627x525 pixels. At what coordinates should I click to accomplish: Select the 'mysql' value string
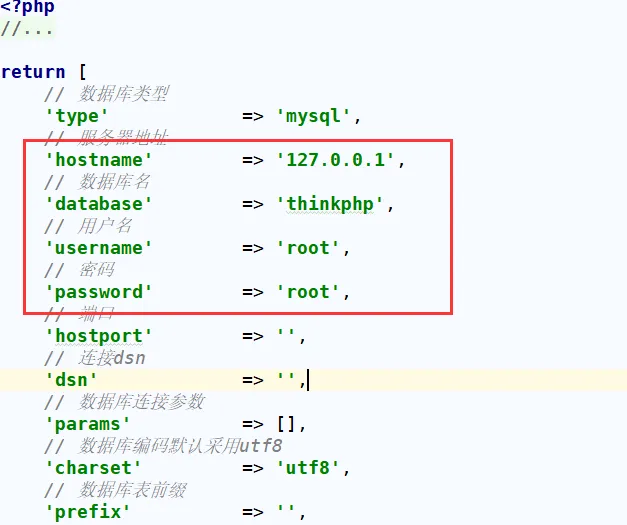coord(314,116)
